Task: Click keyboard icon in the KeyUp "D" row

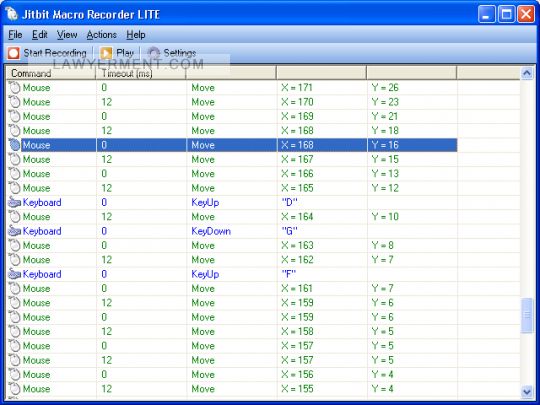Action: (x=14, y=202)
